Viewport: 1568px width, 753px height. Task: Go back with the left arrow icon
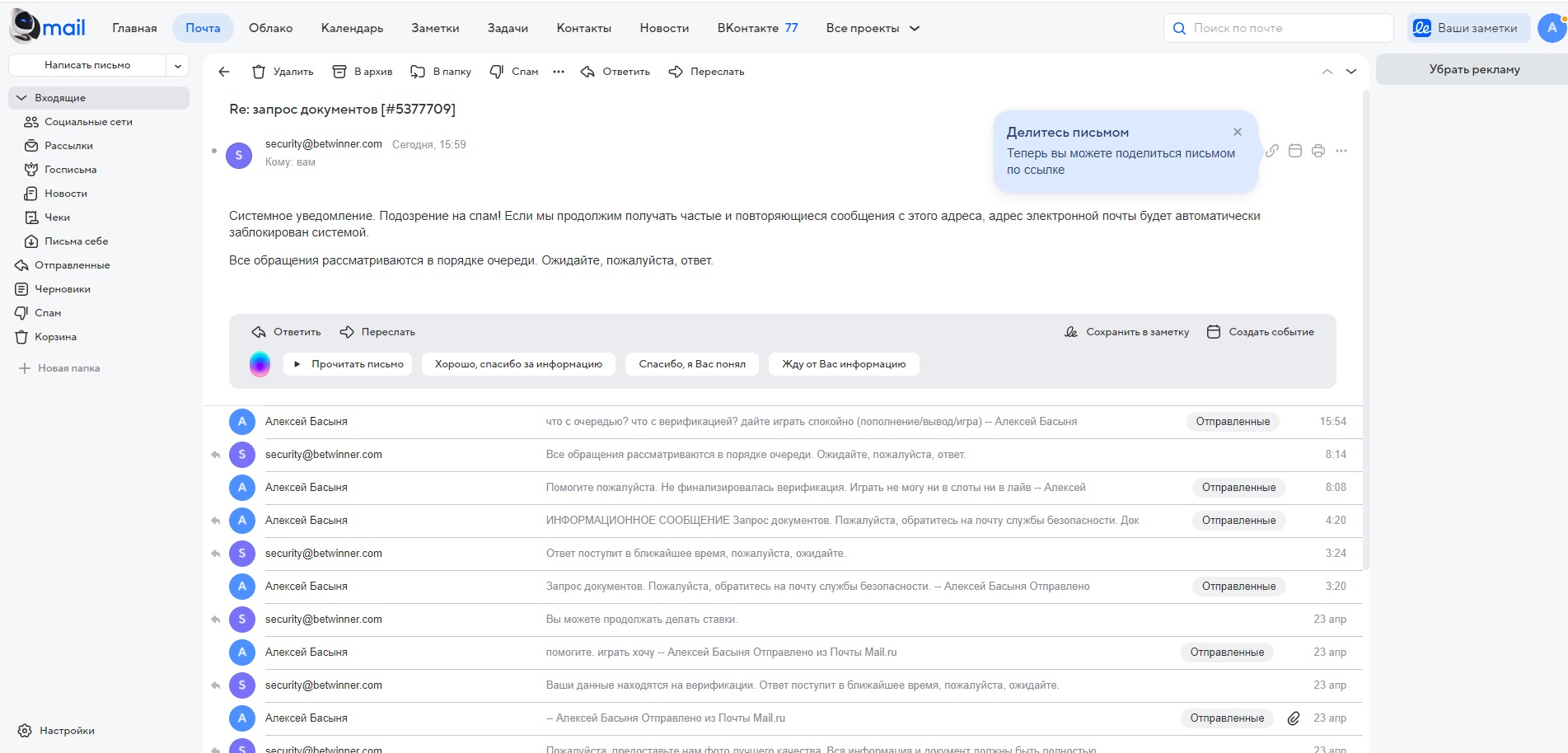224,72
